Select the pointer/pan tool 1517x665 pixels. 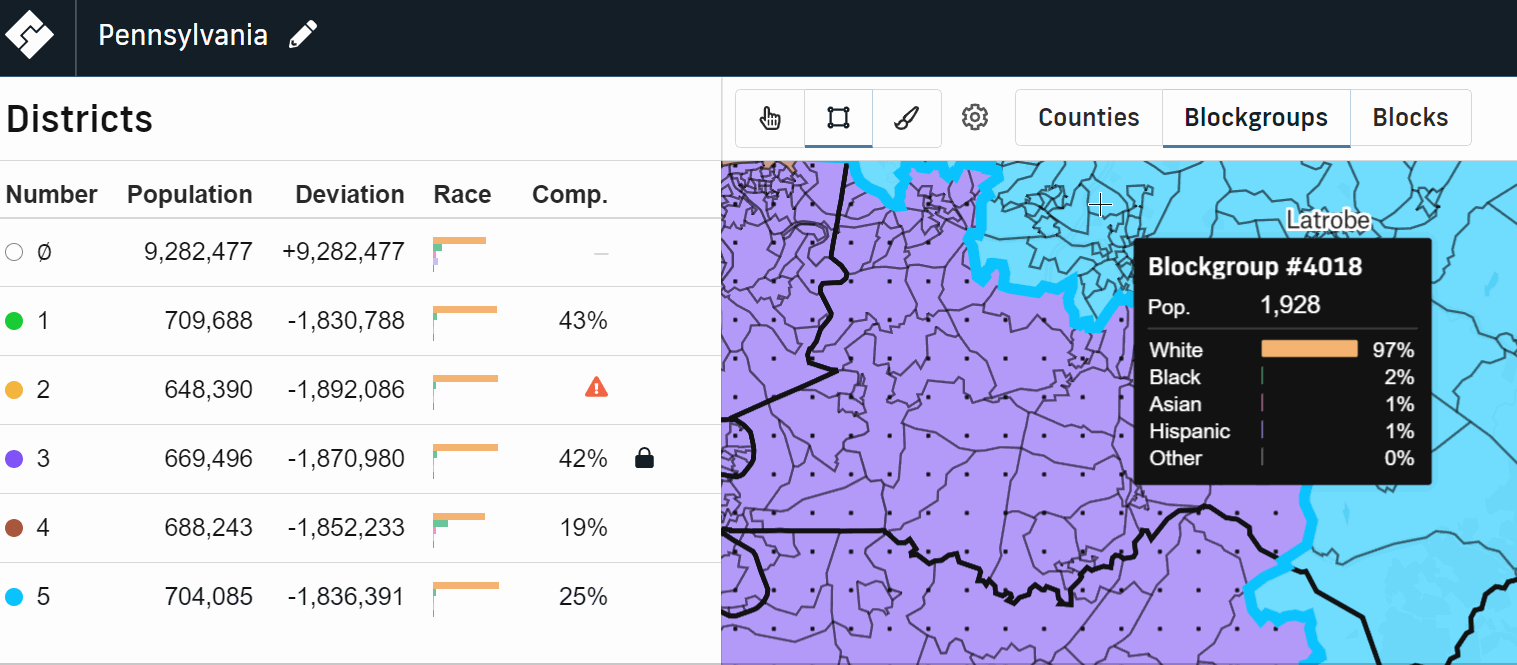770,117
